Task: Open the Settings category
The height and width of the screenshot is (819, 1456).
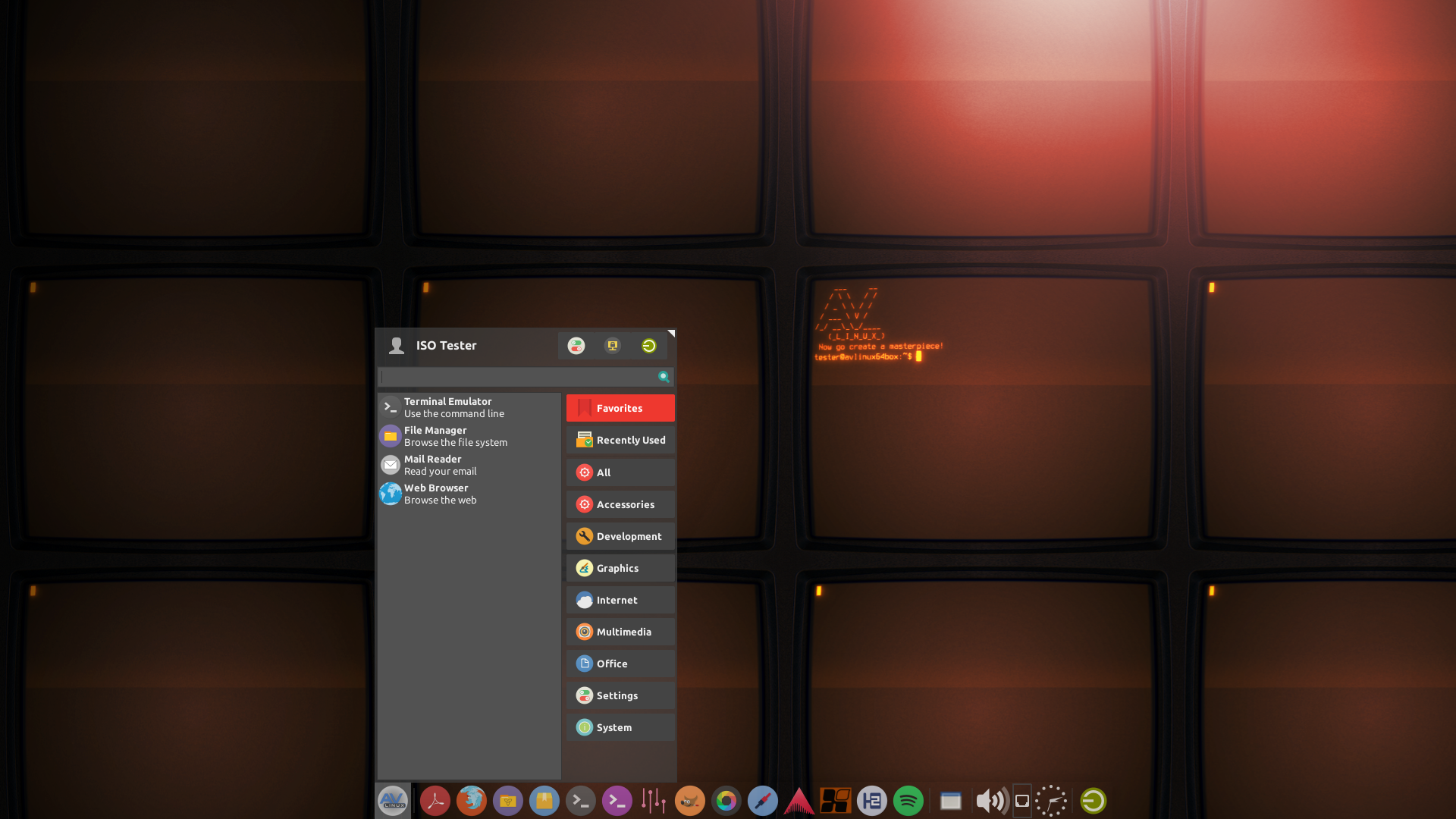Action: [620, 695]
